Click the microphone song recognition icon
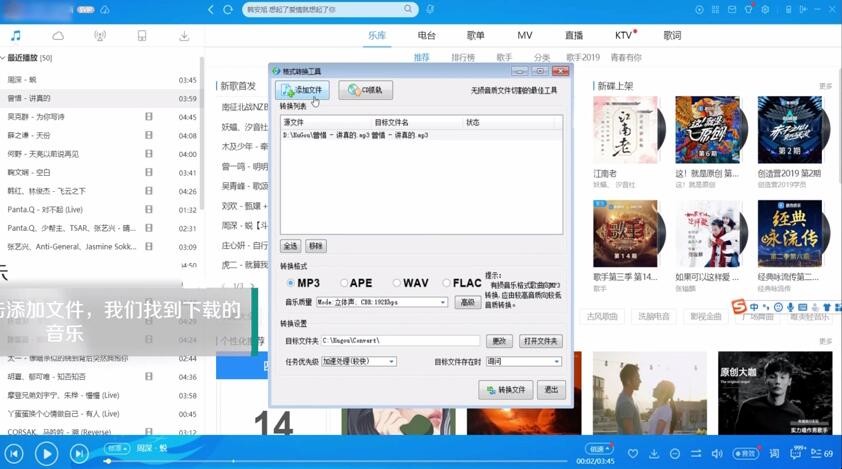Screen dimensions: 842x469 pos(430,9)
